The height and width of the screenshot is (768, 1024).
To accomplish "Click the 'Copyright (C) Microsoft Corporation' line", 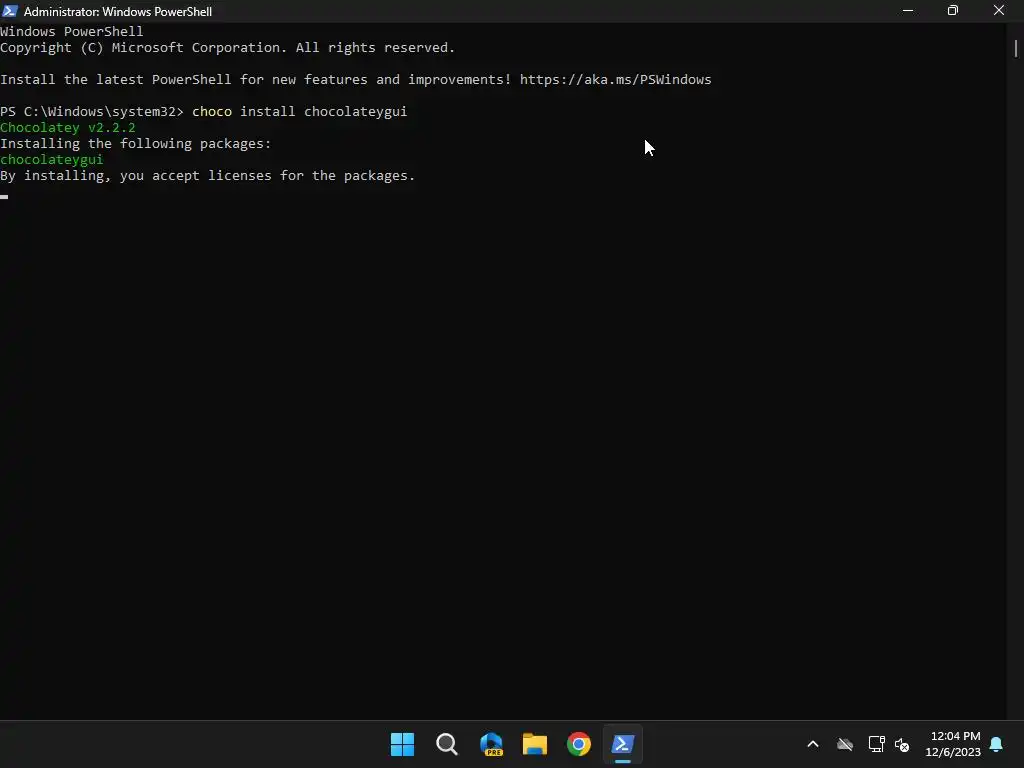I will (x=227, y=48).
